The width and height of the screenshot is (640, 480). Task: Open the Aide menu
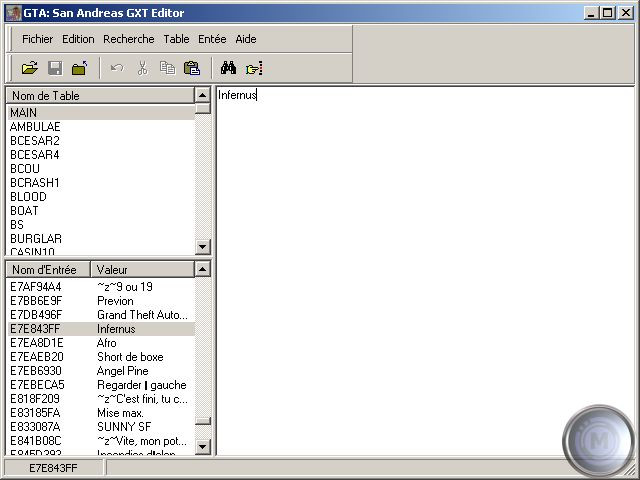pos(246,39)
